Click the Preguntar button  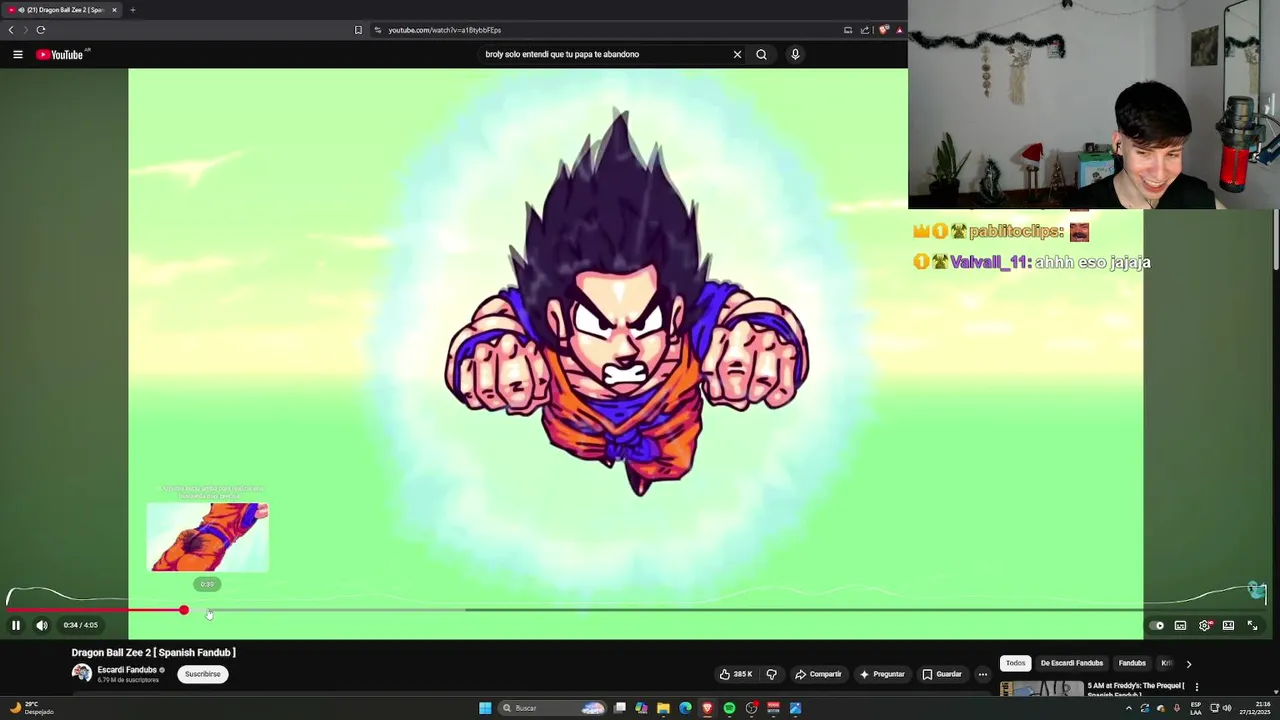(x=881, y=674)
